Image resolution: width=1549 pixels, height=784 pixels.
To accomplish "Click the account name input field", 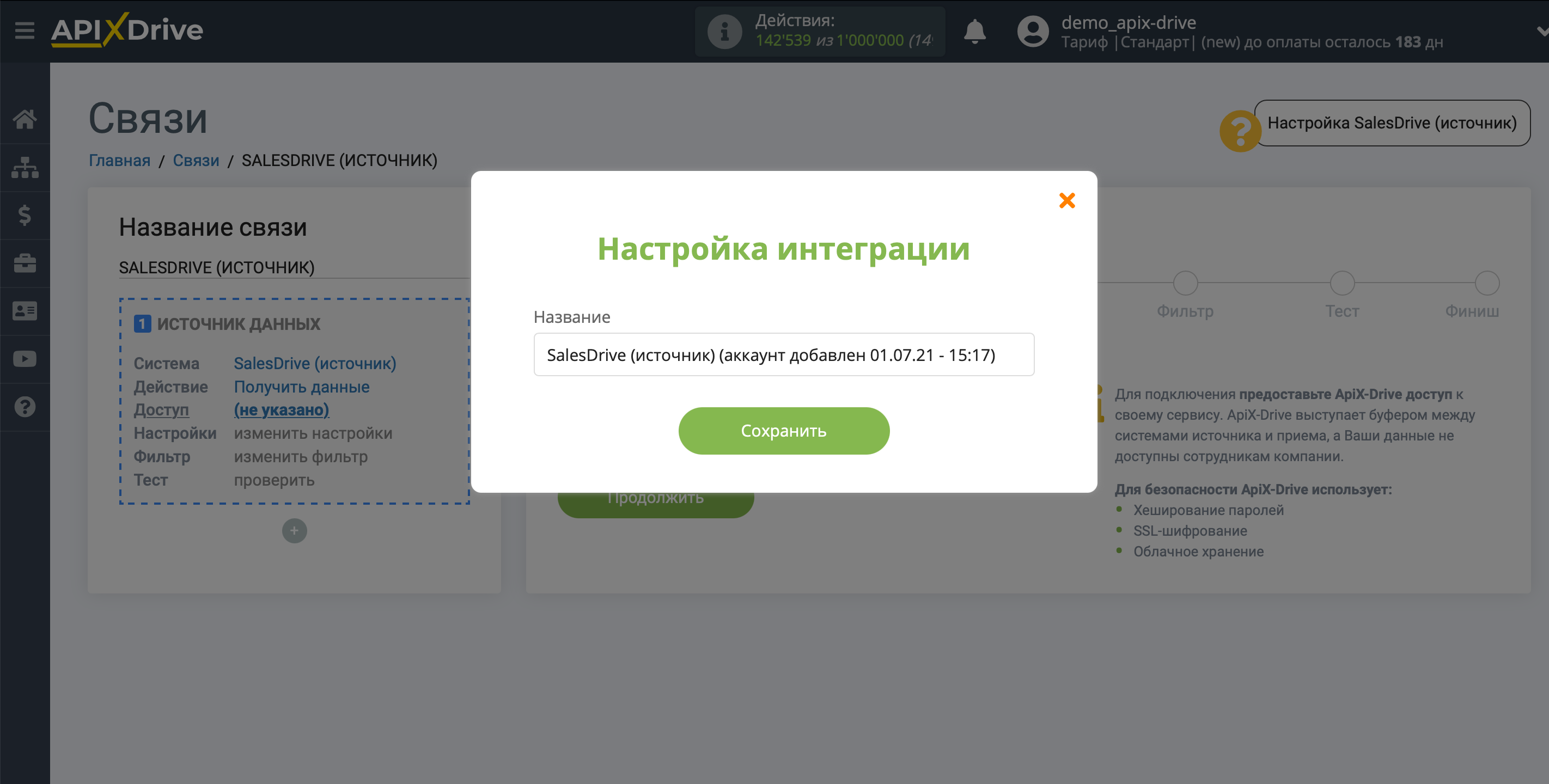I will [783, 355].
